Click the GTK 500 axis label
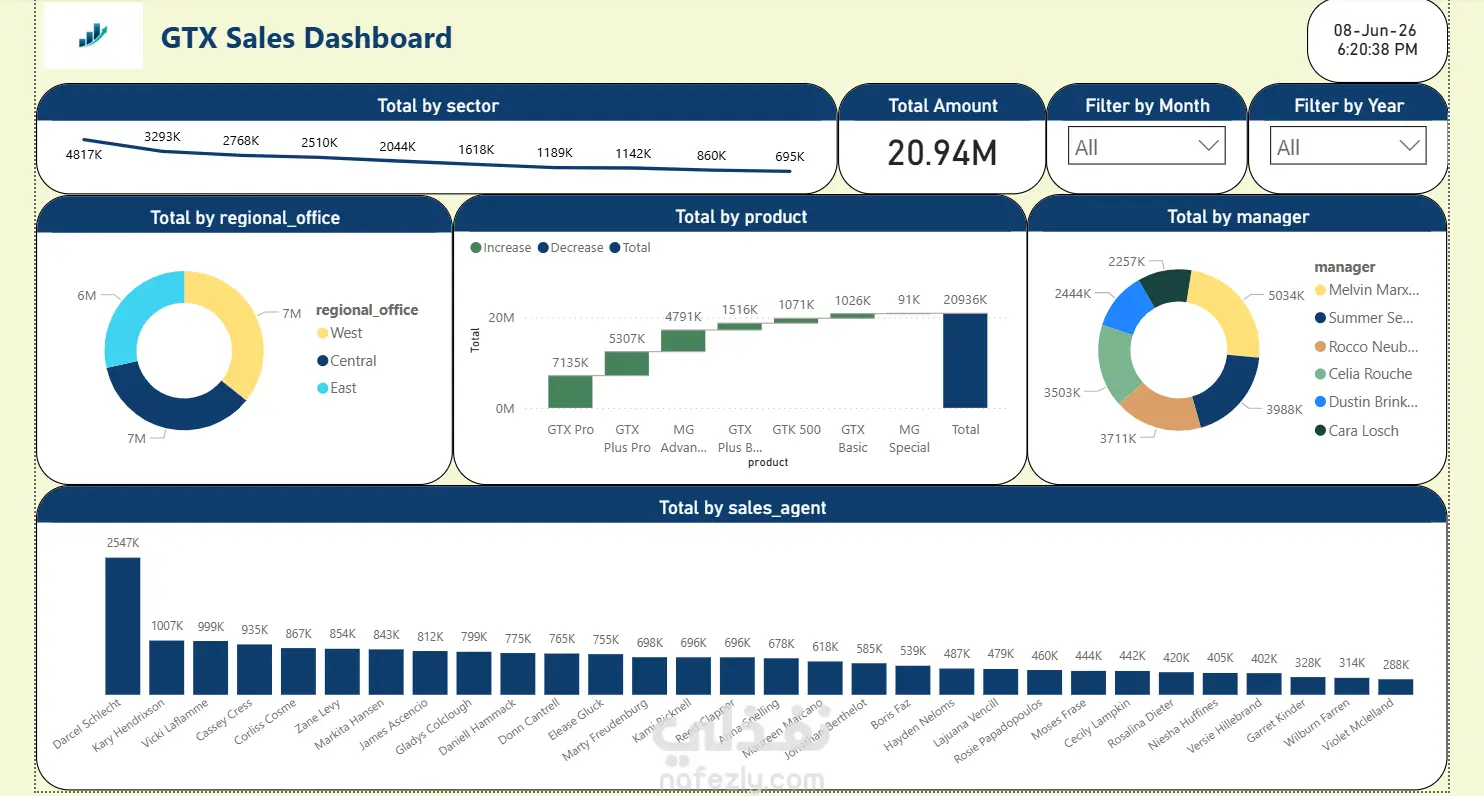Screen dimensions: 1484x796 click(x=797, y=430)
